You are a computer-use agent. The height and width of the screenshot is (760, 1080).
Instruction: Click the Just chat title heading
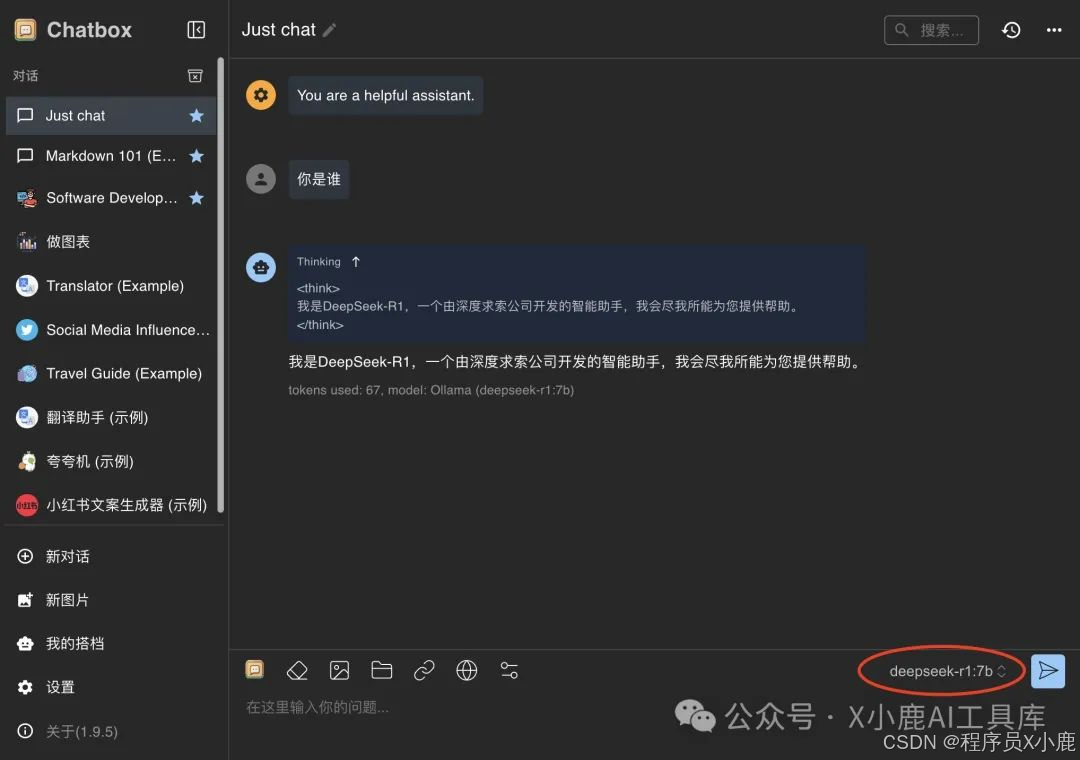click(278, 30)
